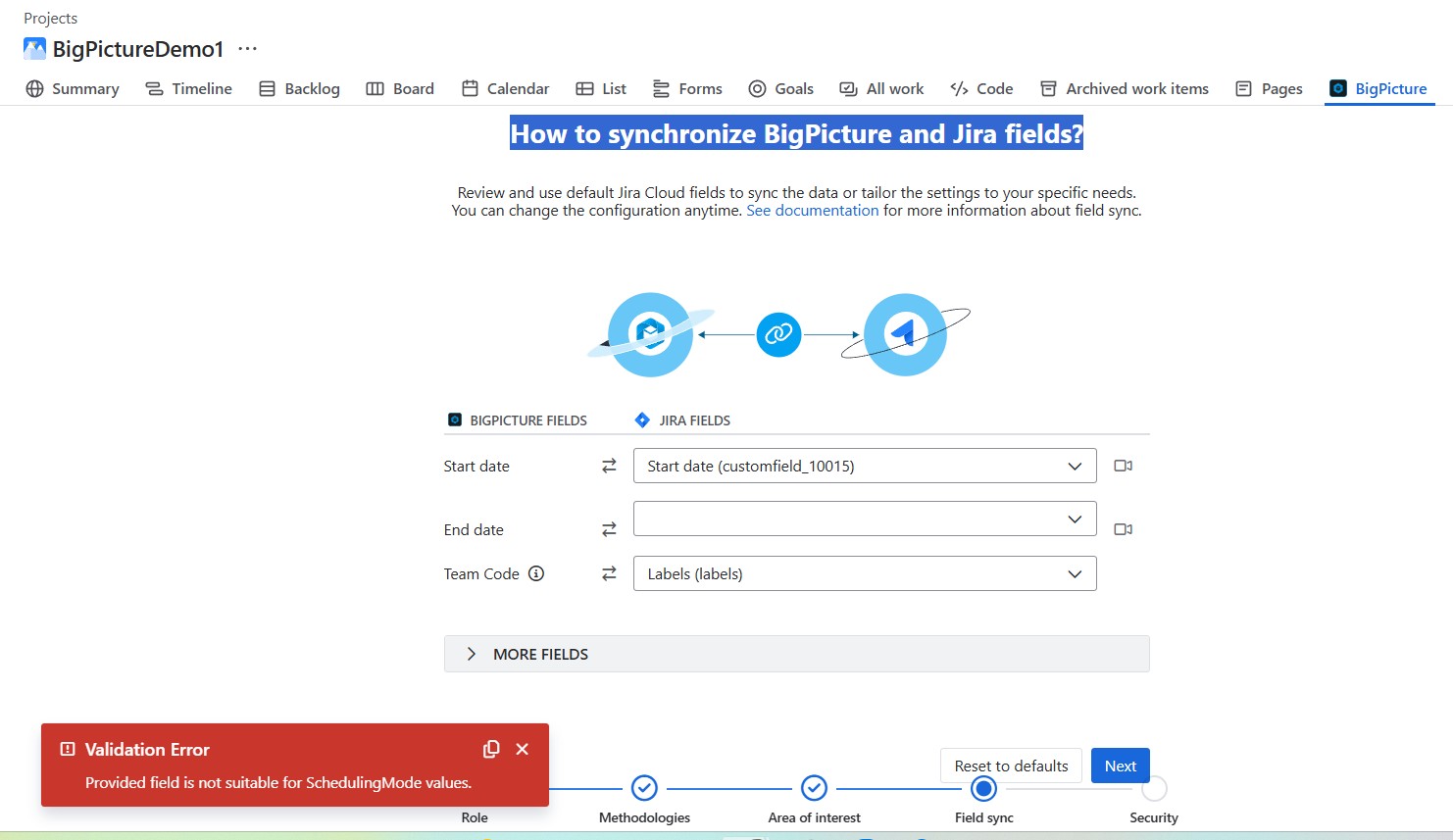
Task: Click the sync direction arrows beside Start date
Action: click(x=608, y=466)
